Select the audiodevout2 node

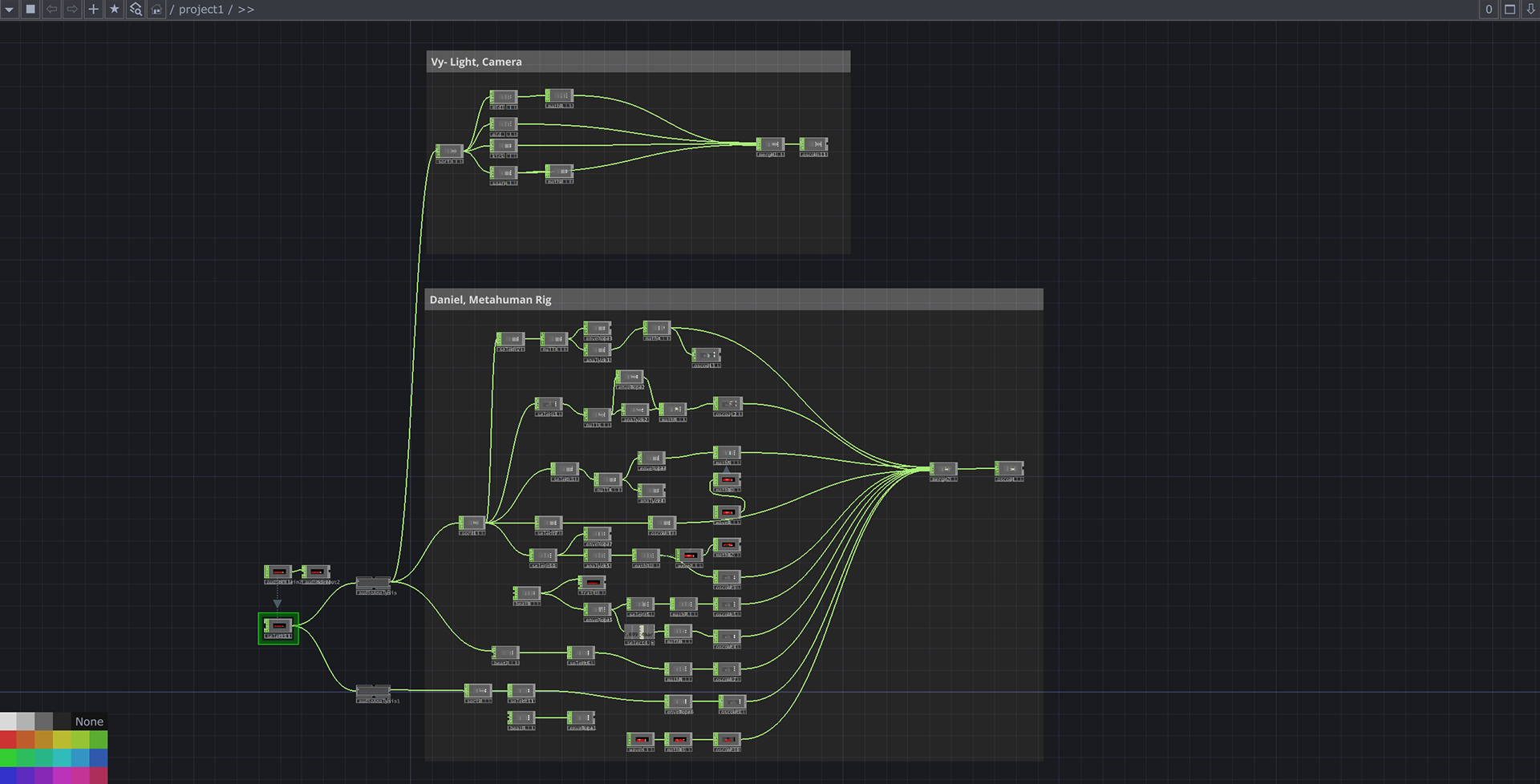pyautogui.click(x=316, y=574)
